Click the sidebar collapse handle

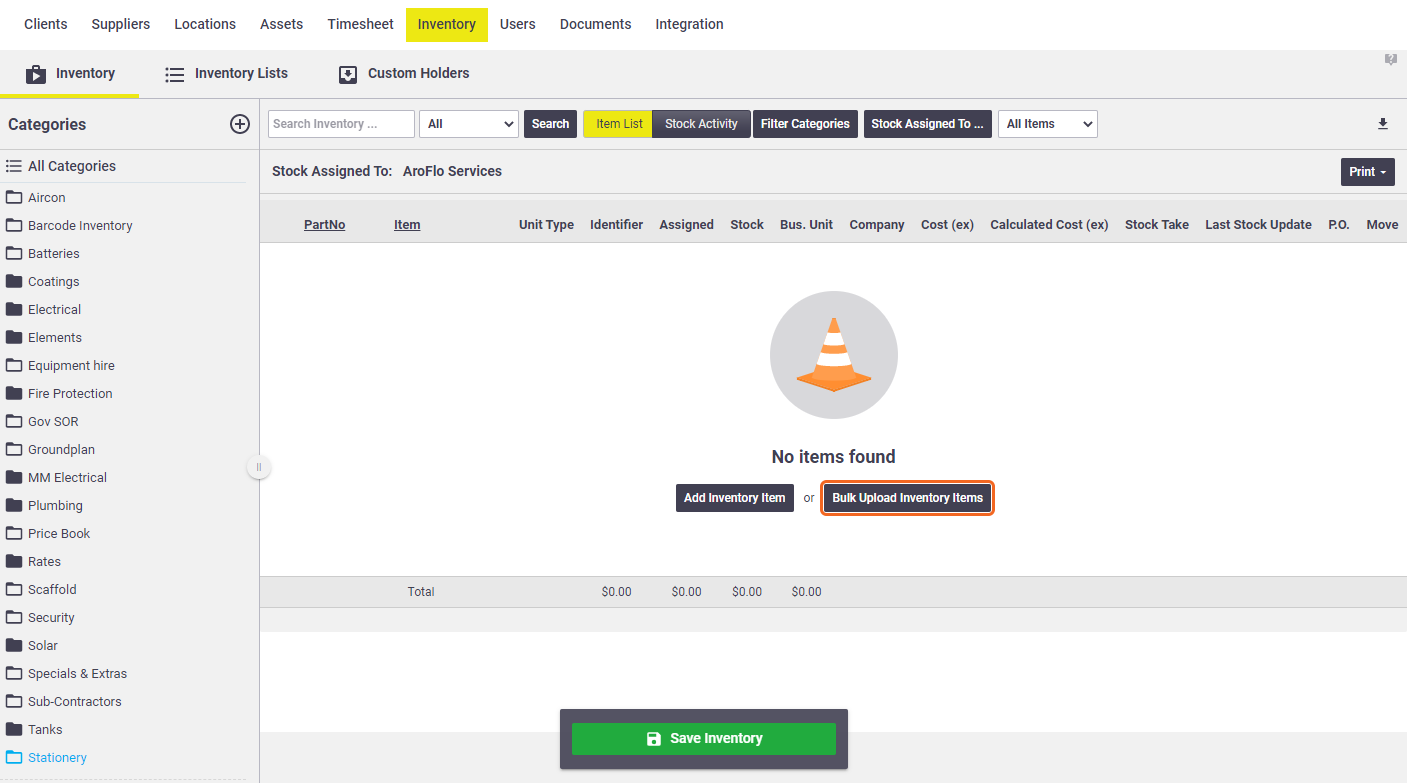click(x=259, y=467)
